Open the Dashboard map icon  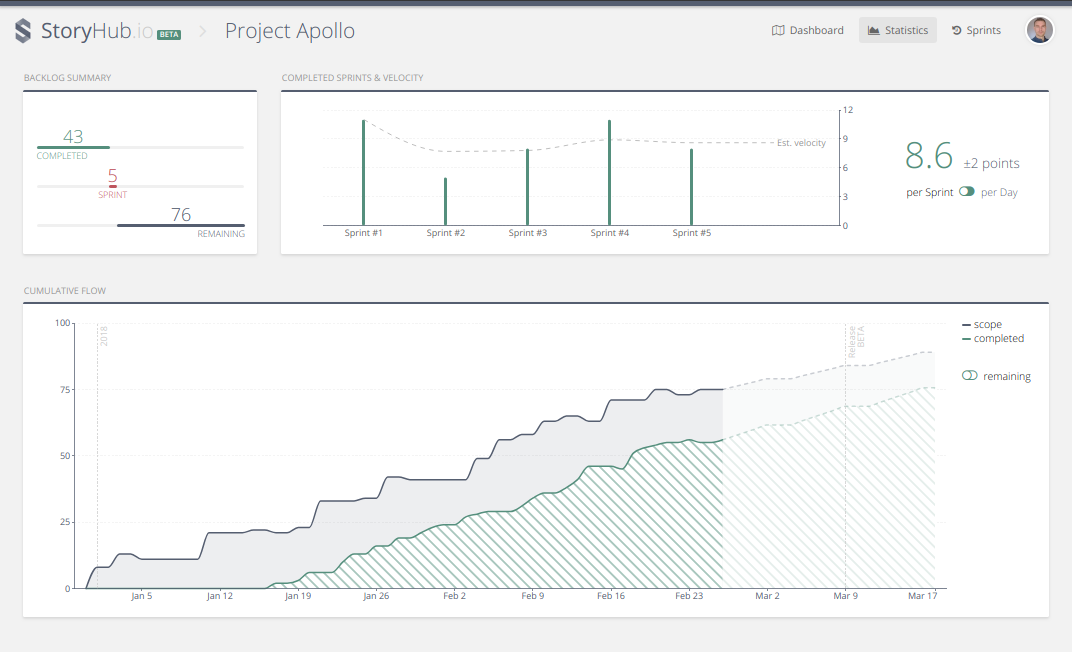pos(778,30)
